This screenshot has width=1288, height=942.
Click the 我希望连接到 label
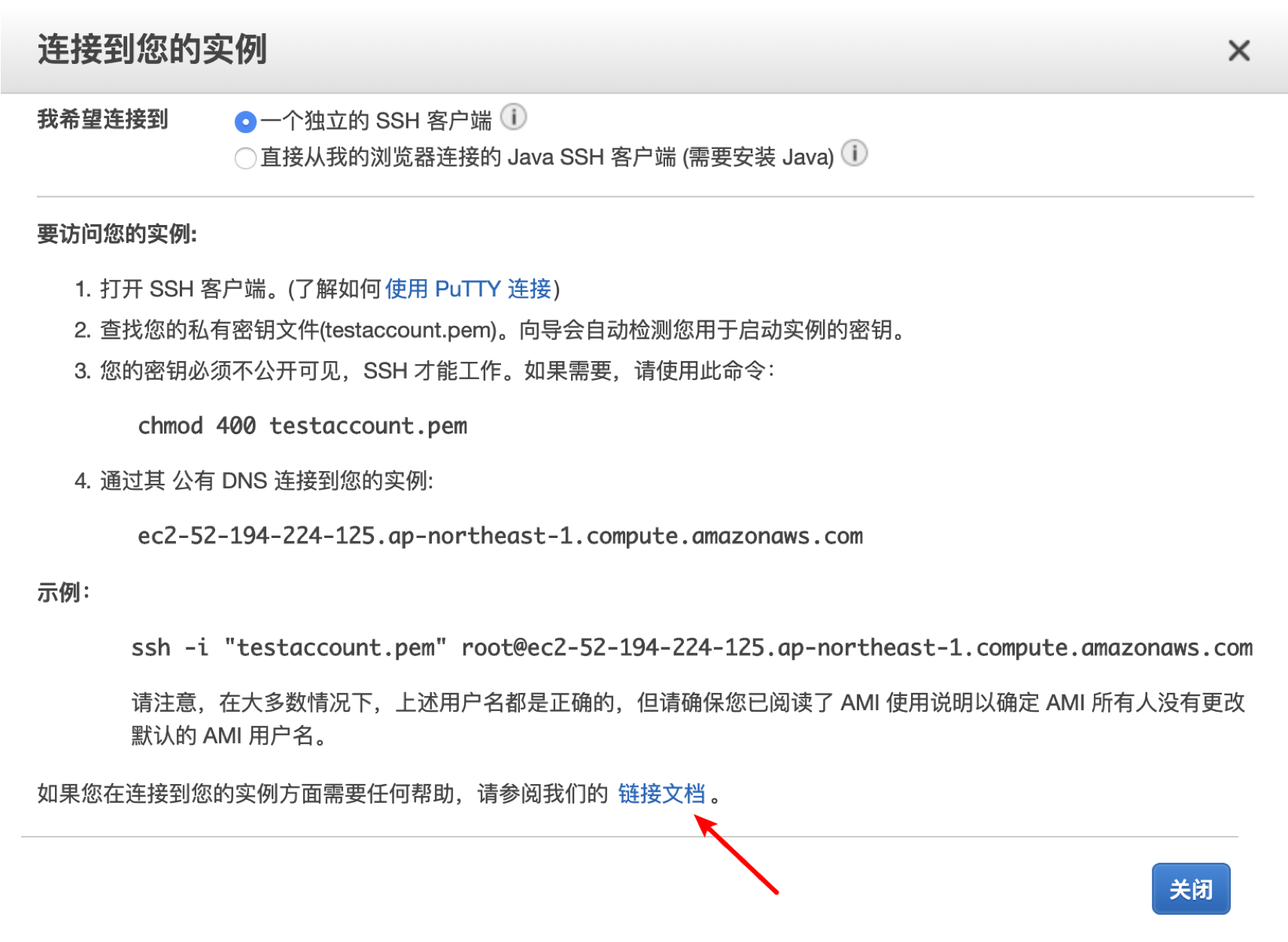point(103,120)
